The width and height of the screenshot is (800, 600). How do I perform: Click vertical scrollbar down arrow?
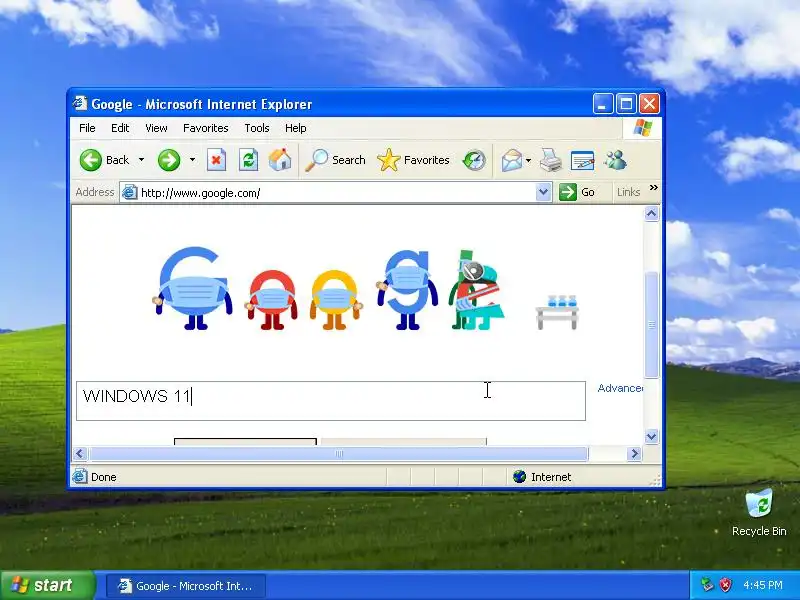(652, 436)
